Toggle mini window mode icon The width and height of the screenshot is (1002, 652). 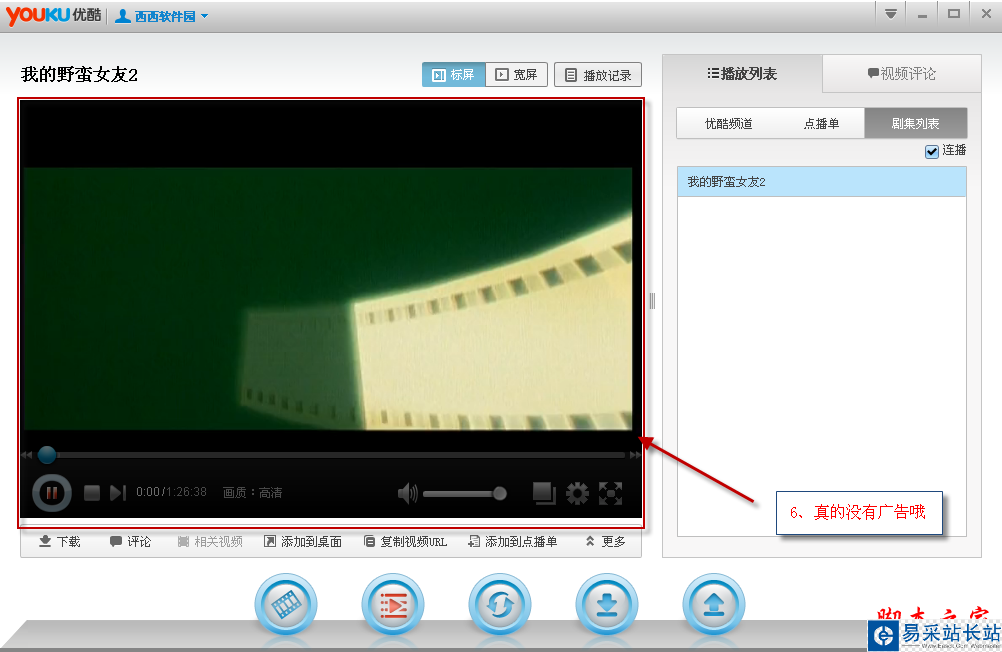pos(544,493)
